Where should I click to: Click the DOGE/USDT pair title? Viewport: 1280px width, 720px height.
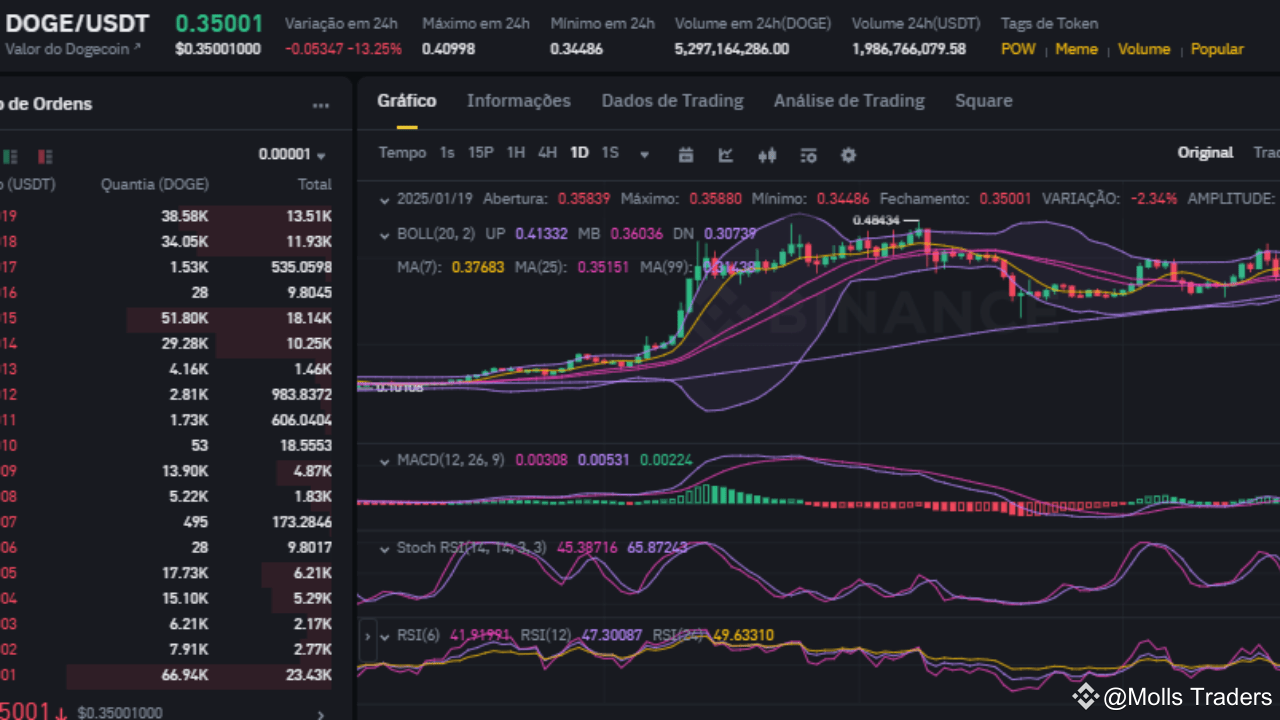(77, 23)
